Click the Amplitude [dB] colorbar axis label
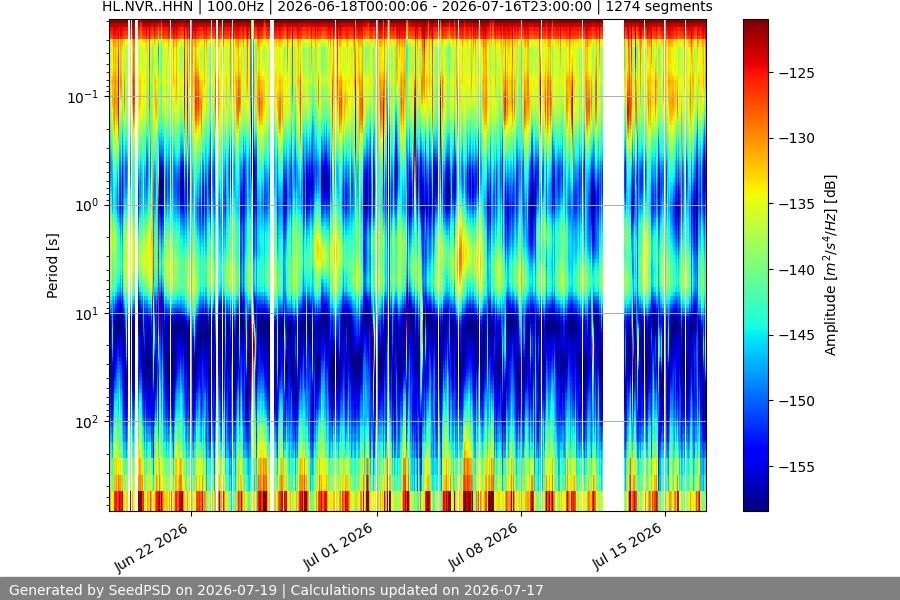Screen dimensions: 900x600 (831, 265)
